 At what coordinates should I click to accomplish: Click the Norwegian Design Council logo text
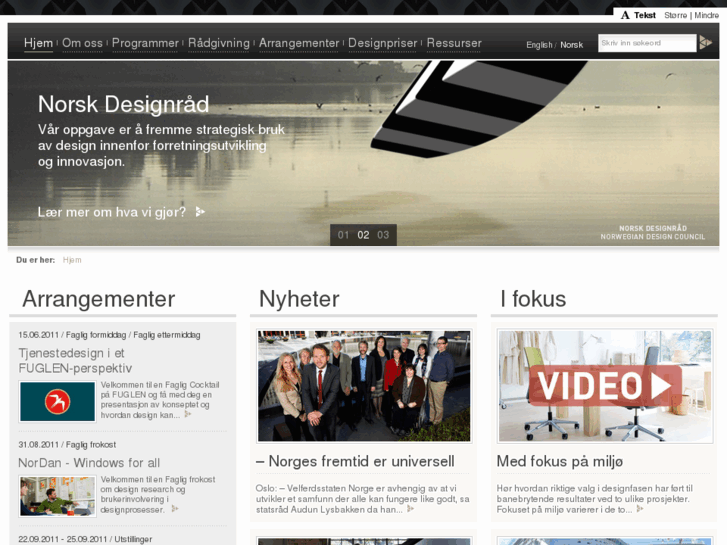click(x=653, y=232)
